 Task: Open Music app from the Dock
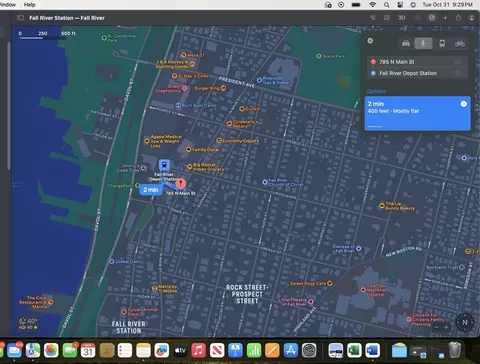(x=198, y=350)
